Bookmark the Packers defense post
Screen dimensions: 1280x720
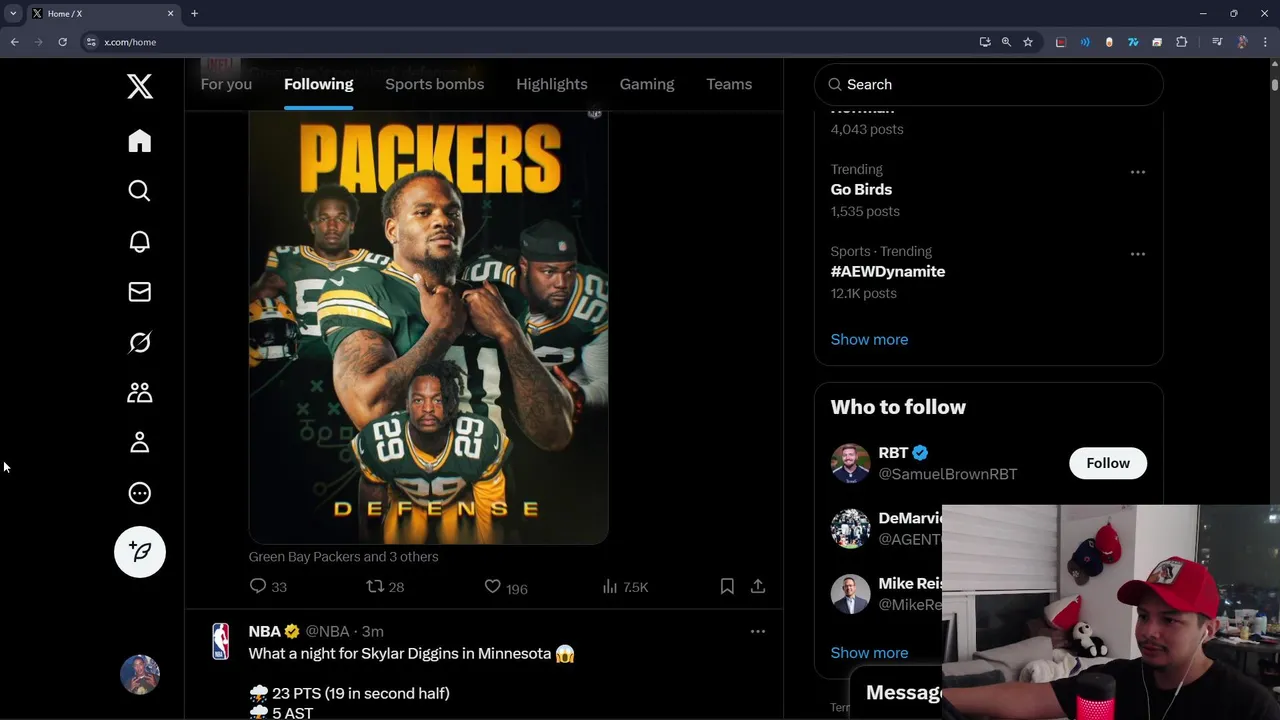[727, 587]
